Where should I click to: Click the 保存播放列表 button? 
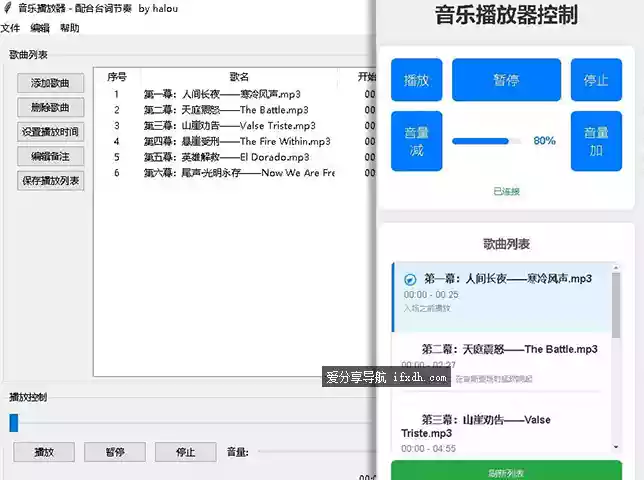51,181
